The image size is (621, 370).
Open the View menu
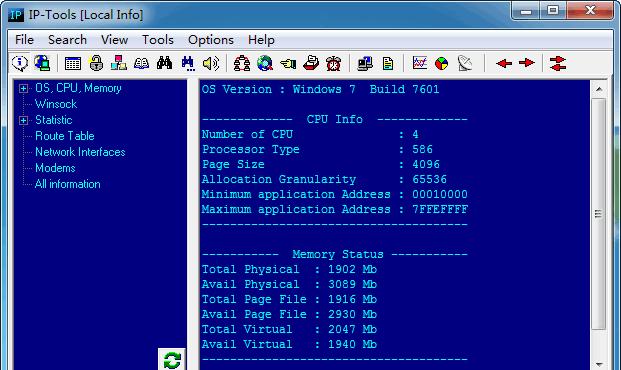114,40
